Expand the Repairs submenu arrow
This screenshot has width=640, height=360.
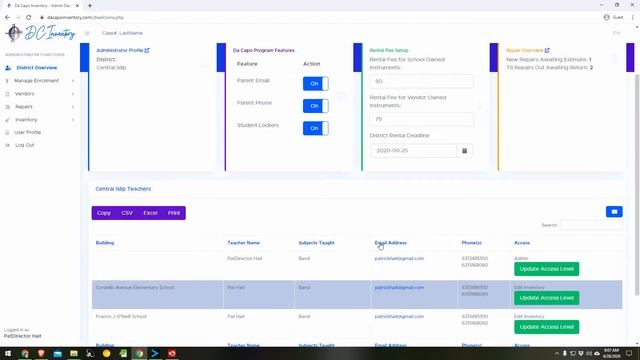click(x=73, y=107)
